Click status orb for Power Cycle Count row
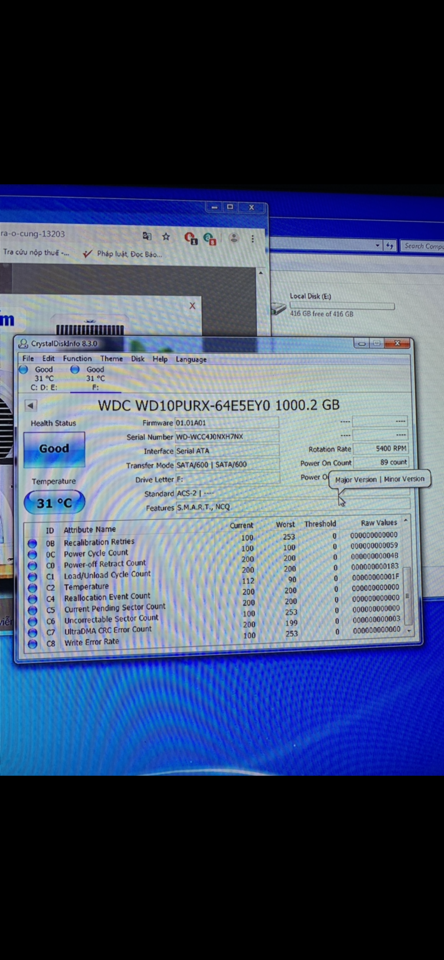Screen dimensions: 444x960 tap(32, 554)
